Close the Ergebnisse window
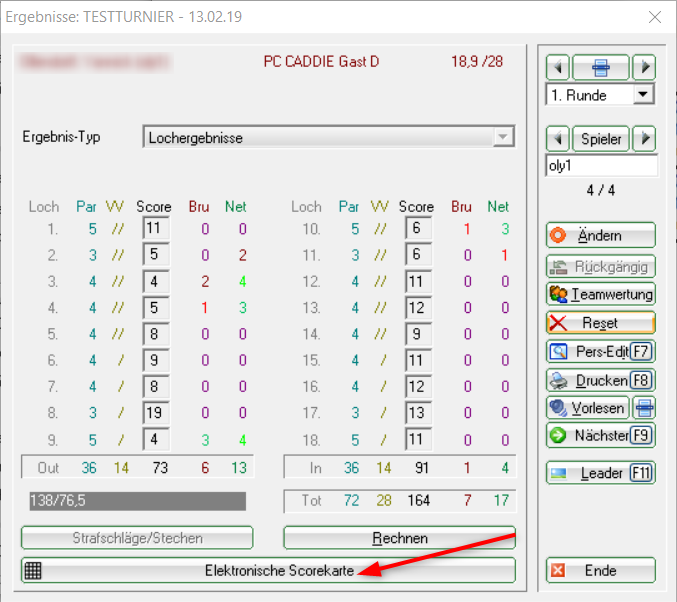This screenshot has width=677, height=602. point(655,17)
